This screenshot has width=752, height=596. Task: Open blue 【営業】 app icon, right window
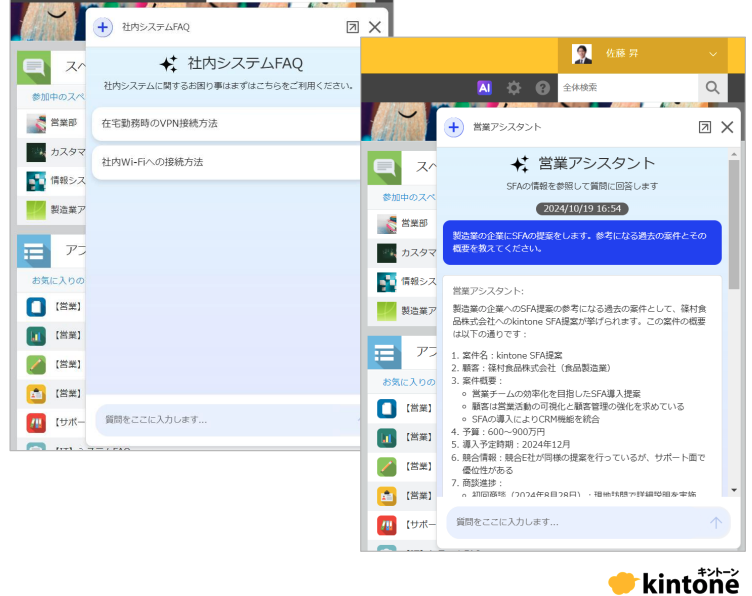[387, 409]
